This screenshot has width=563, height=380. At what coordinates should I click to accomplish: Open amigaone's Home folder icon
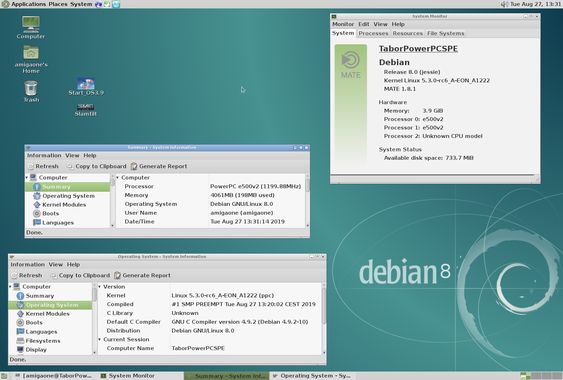[x=31, y=60]
